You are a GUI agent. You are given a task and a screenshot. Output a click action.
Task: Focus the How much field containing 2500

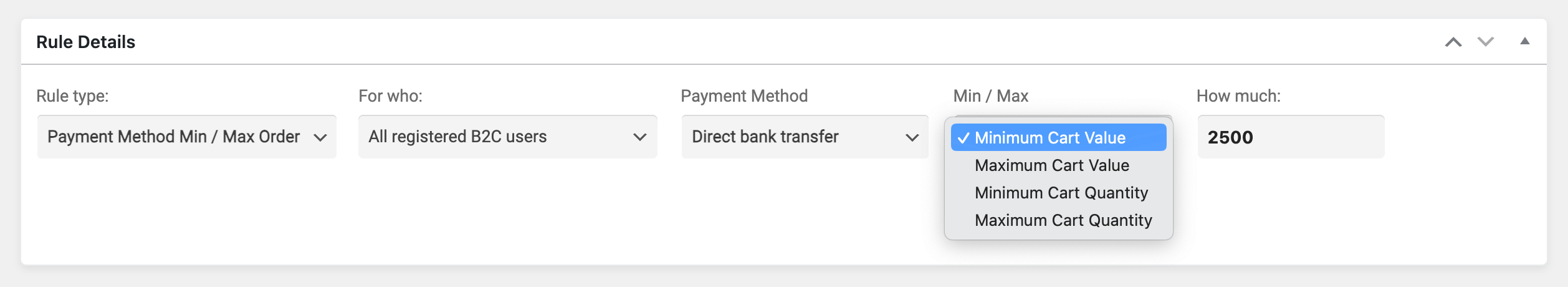click(1291, 137)
